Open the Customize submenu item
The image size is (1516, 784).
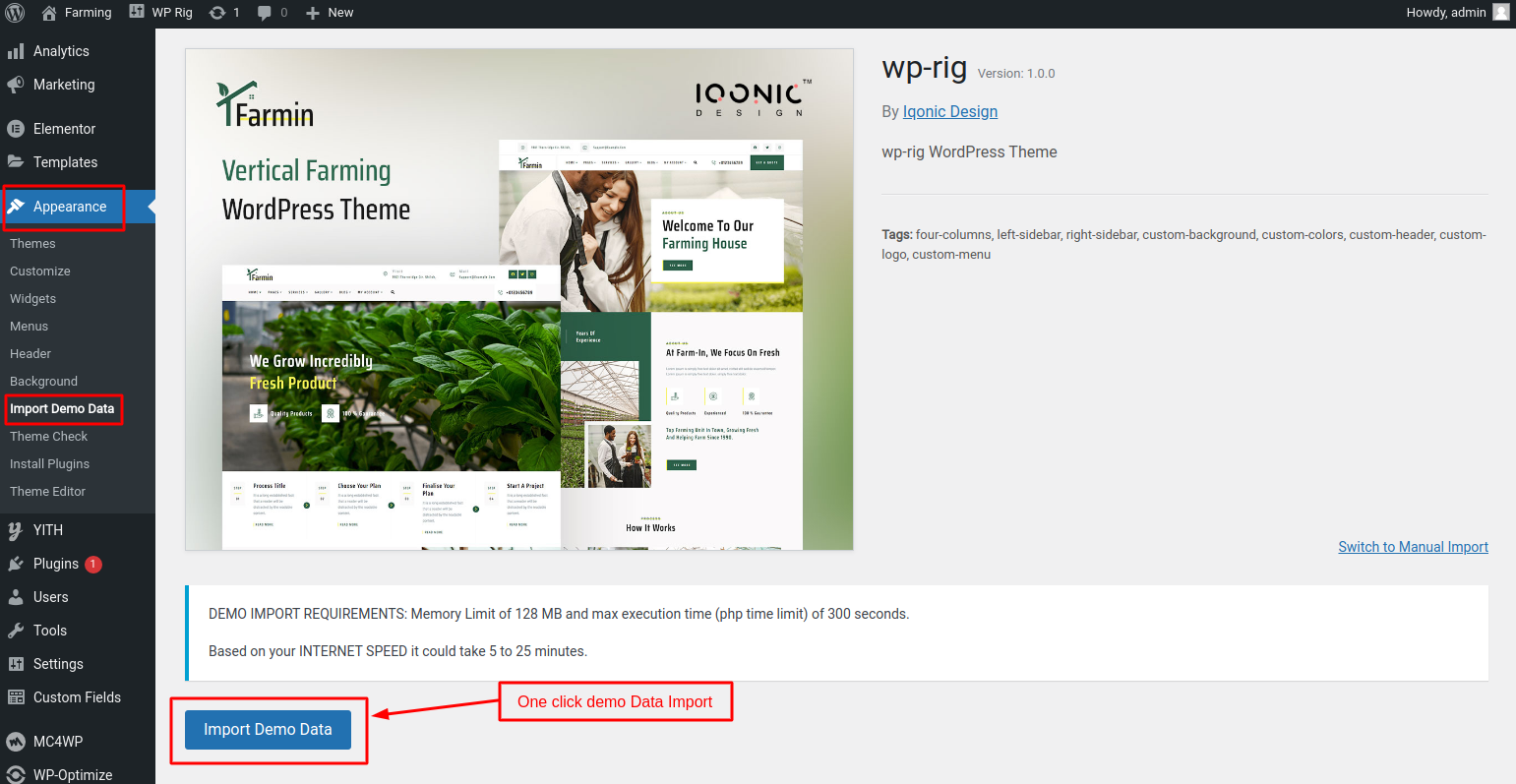40,271
